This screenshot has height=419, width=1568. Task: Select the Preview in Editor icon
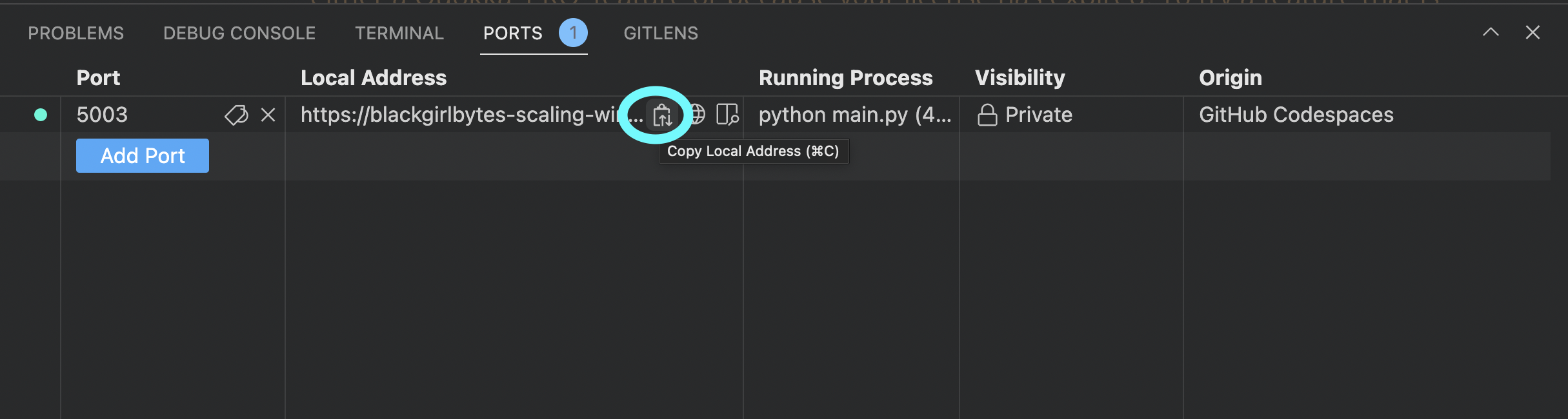tap(728, 114)
